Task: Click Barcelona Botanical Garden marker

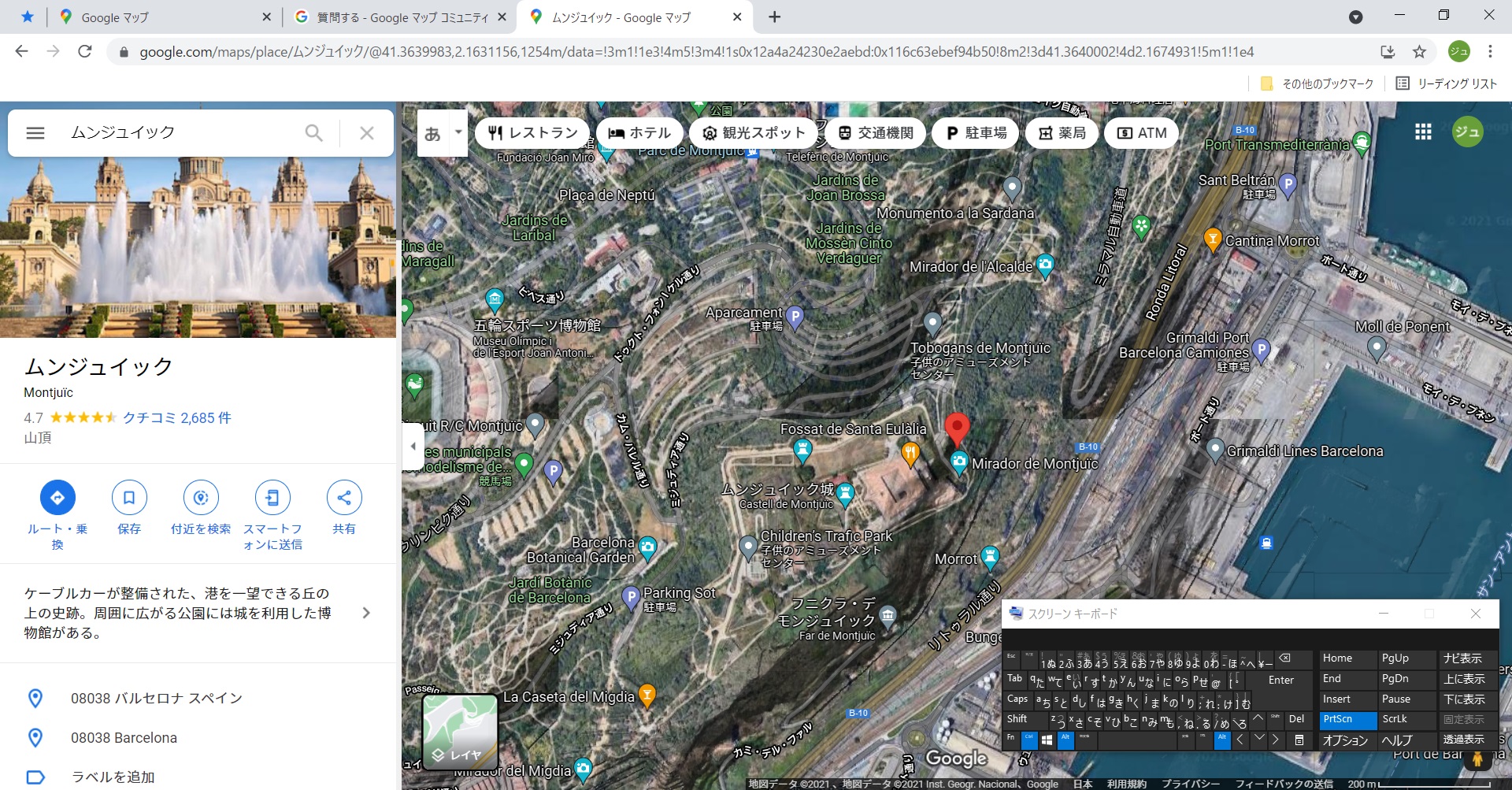Action: (647, 547)
